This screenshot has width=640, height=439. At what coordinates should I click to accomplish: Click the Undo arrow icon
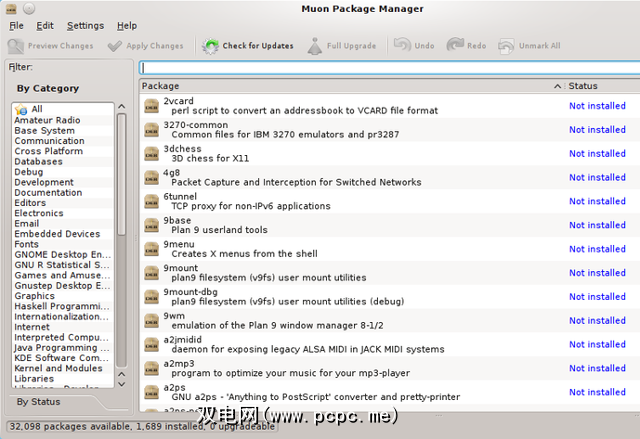pos(402,45)
